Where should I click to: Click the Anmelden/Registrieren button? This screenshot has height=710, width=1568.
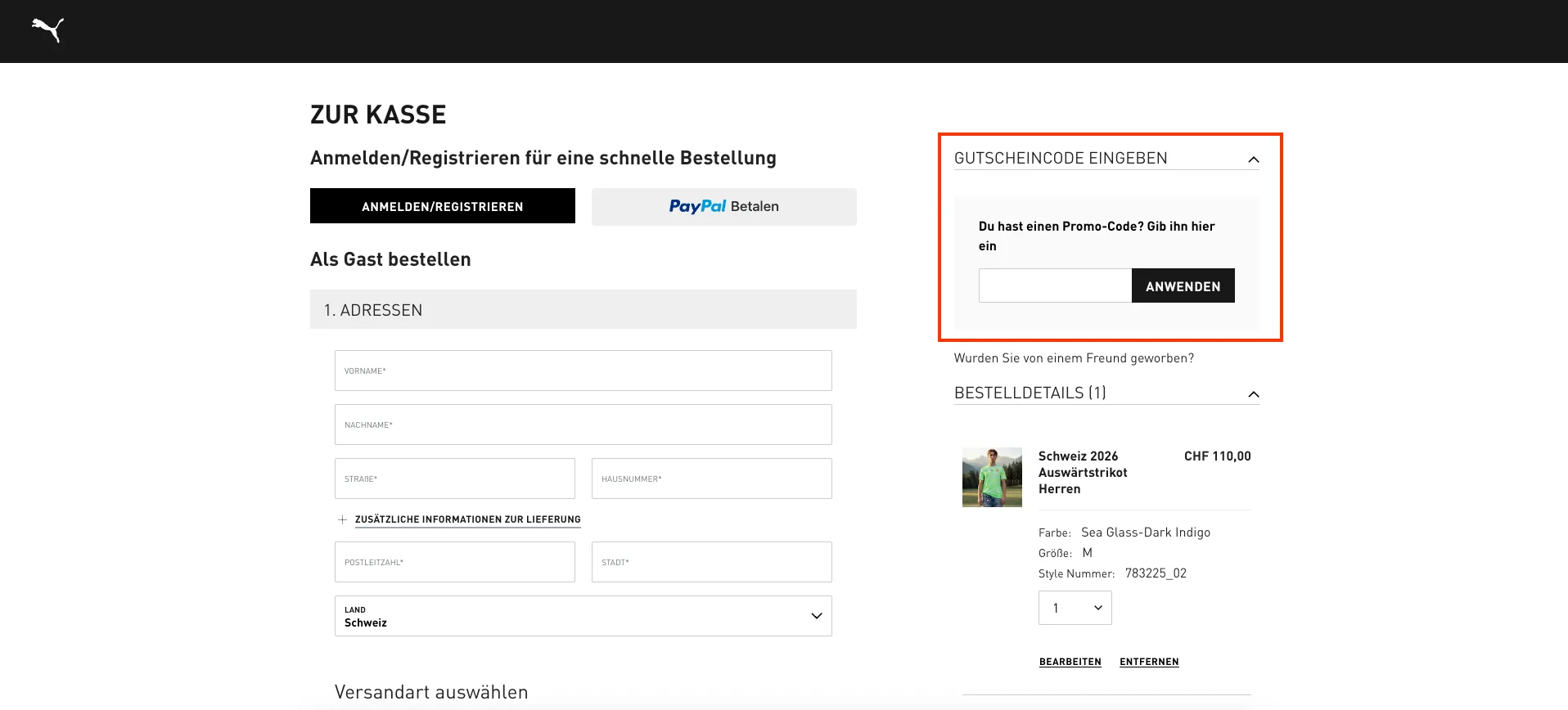pos(442,206)
